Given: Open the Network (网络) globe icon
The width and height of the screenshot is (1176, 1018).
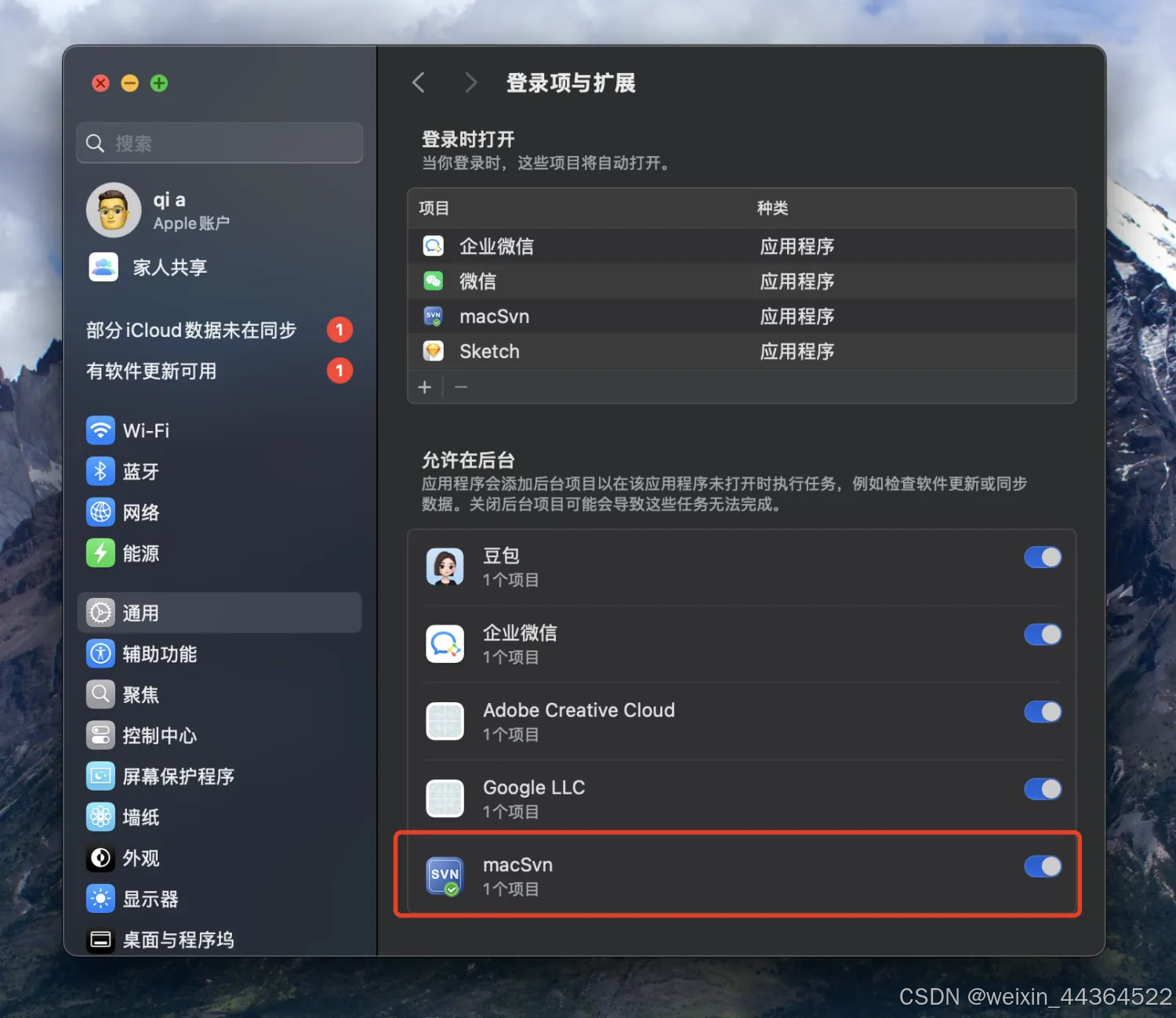Looking at the screenshot, I should click(x=100, y=512).
